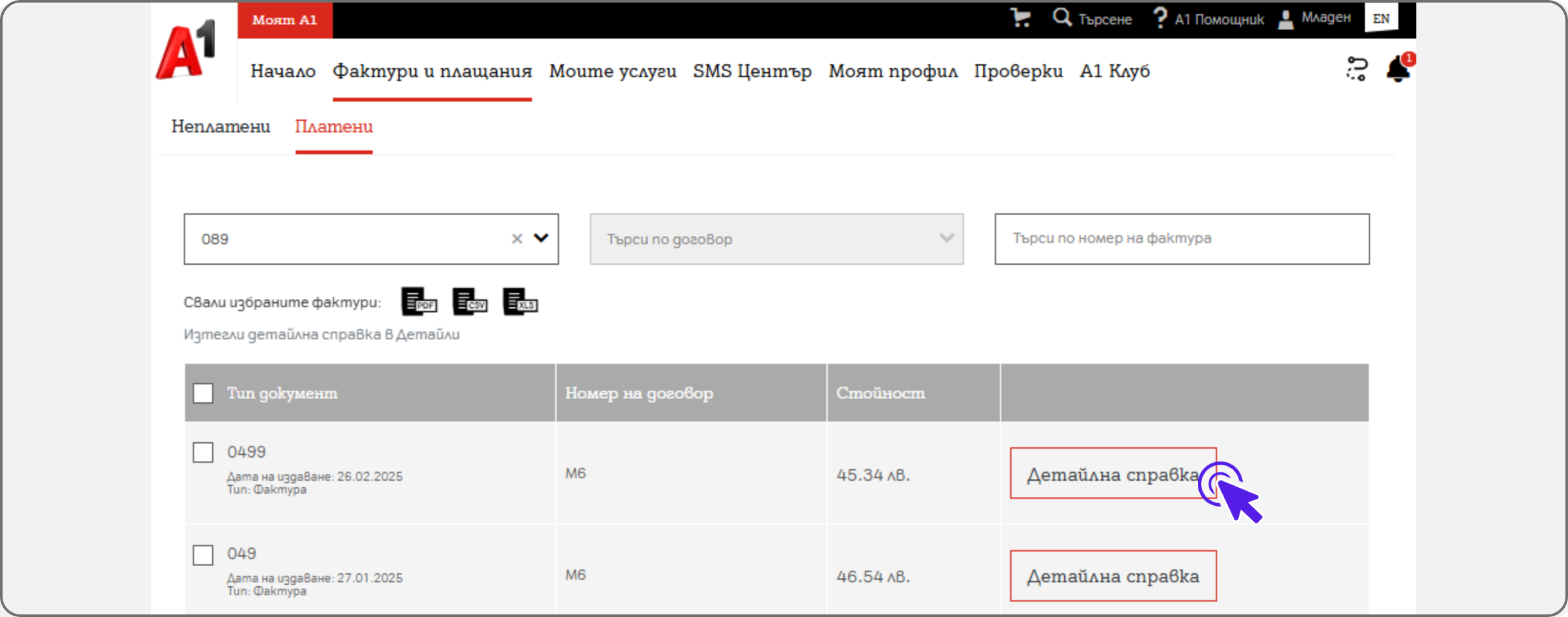Screen dimensions: 1568x617
Task: Open А1 Клуб menu
Action: [1114, 71]
